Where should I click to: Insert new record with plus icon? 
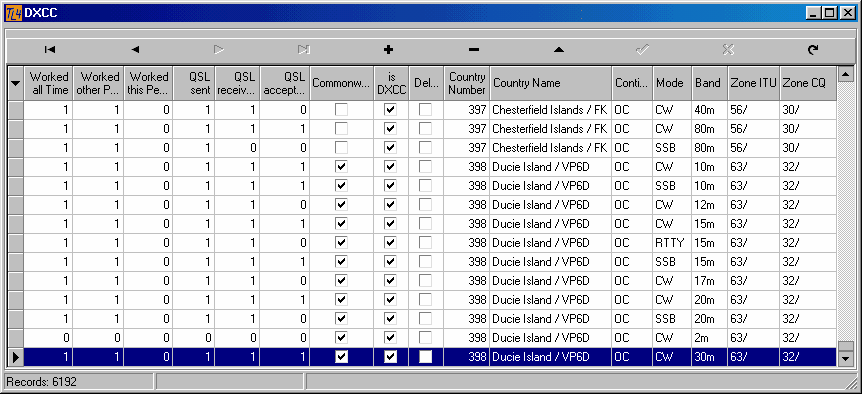tap(389, 50)
